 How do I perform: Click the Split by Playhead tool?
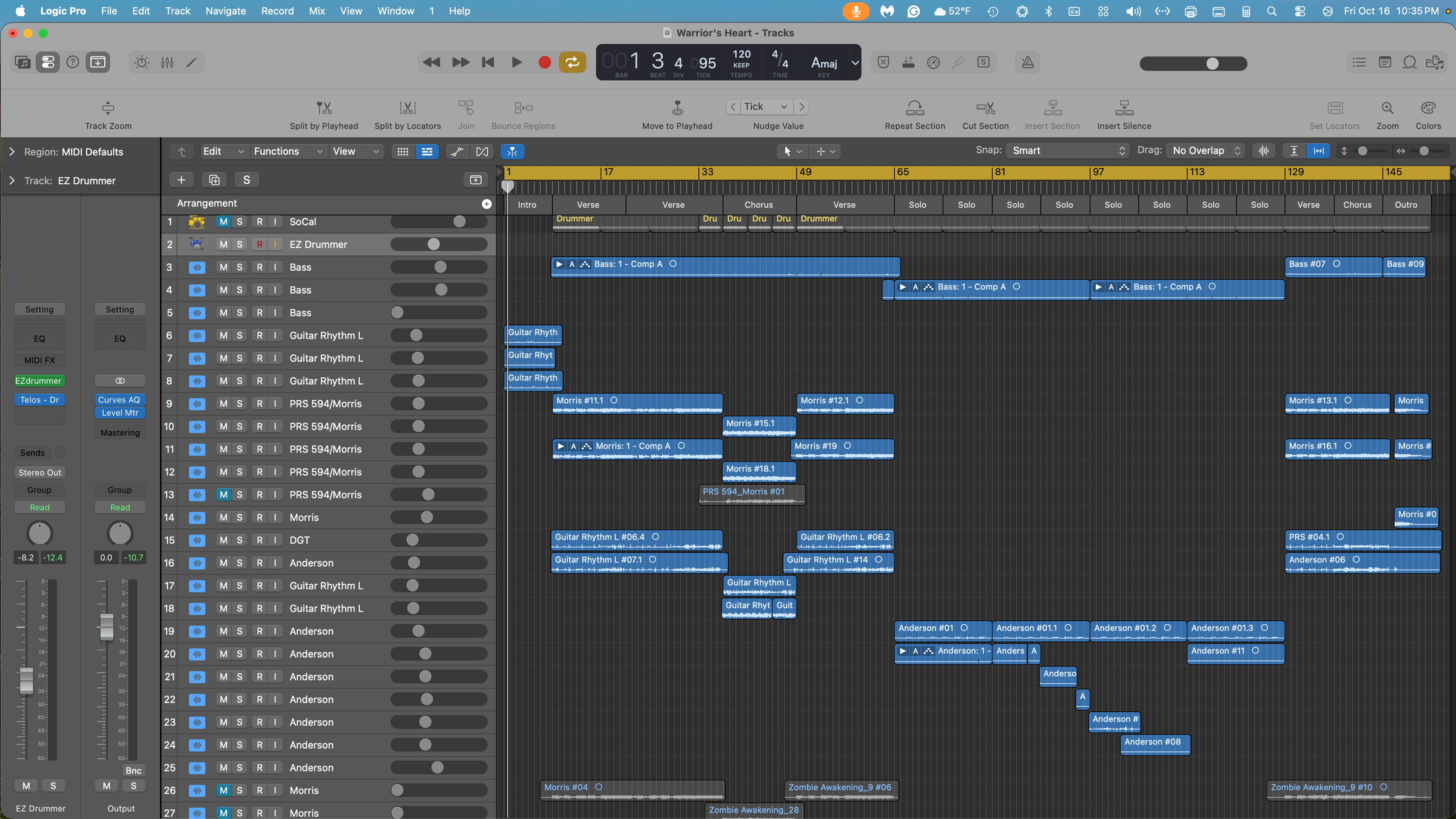click(324, 115)
